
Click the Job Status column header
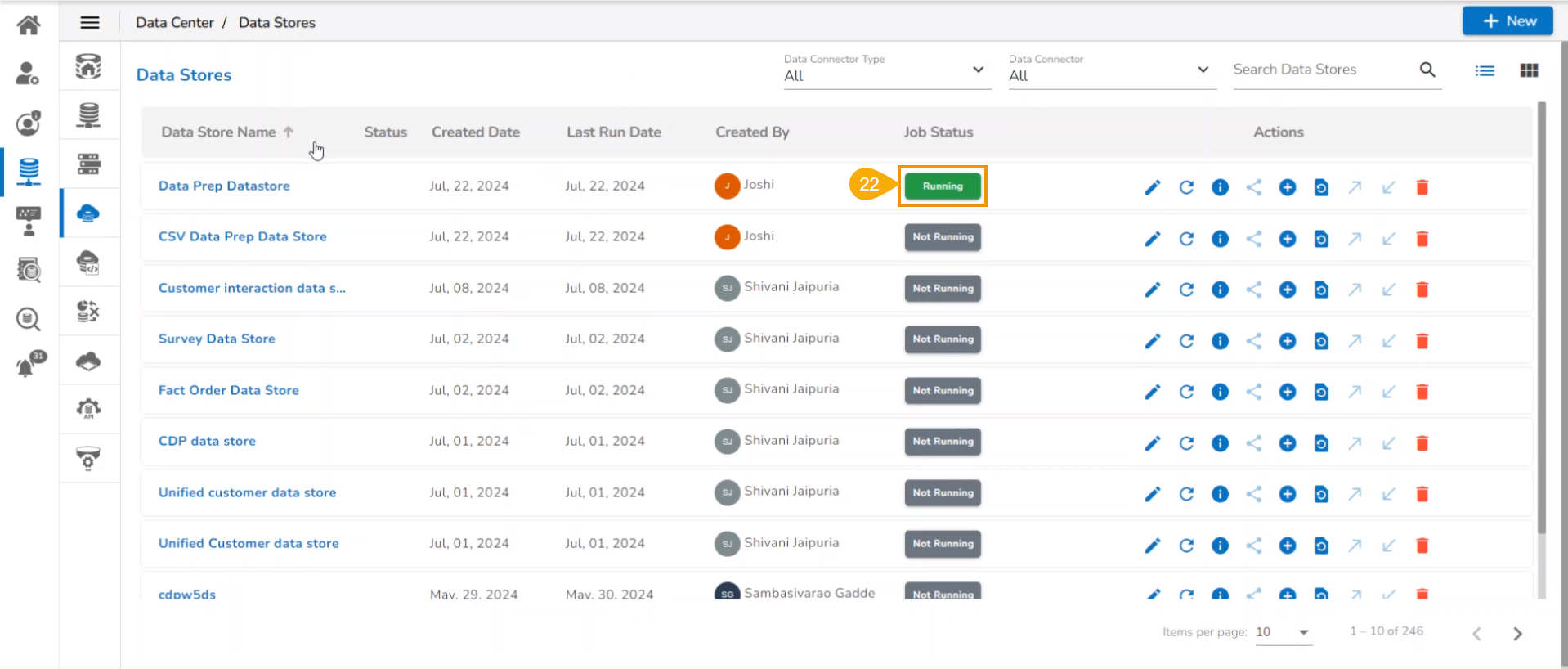click(939, 132)
